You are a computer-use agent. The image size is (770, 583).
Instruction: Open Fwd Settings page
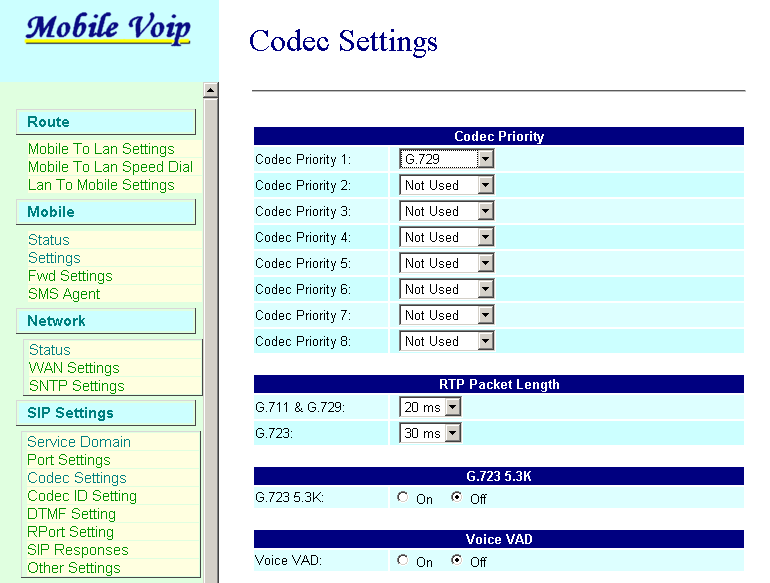[70, 276]
